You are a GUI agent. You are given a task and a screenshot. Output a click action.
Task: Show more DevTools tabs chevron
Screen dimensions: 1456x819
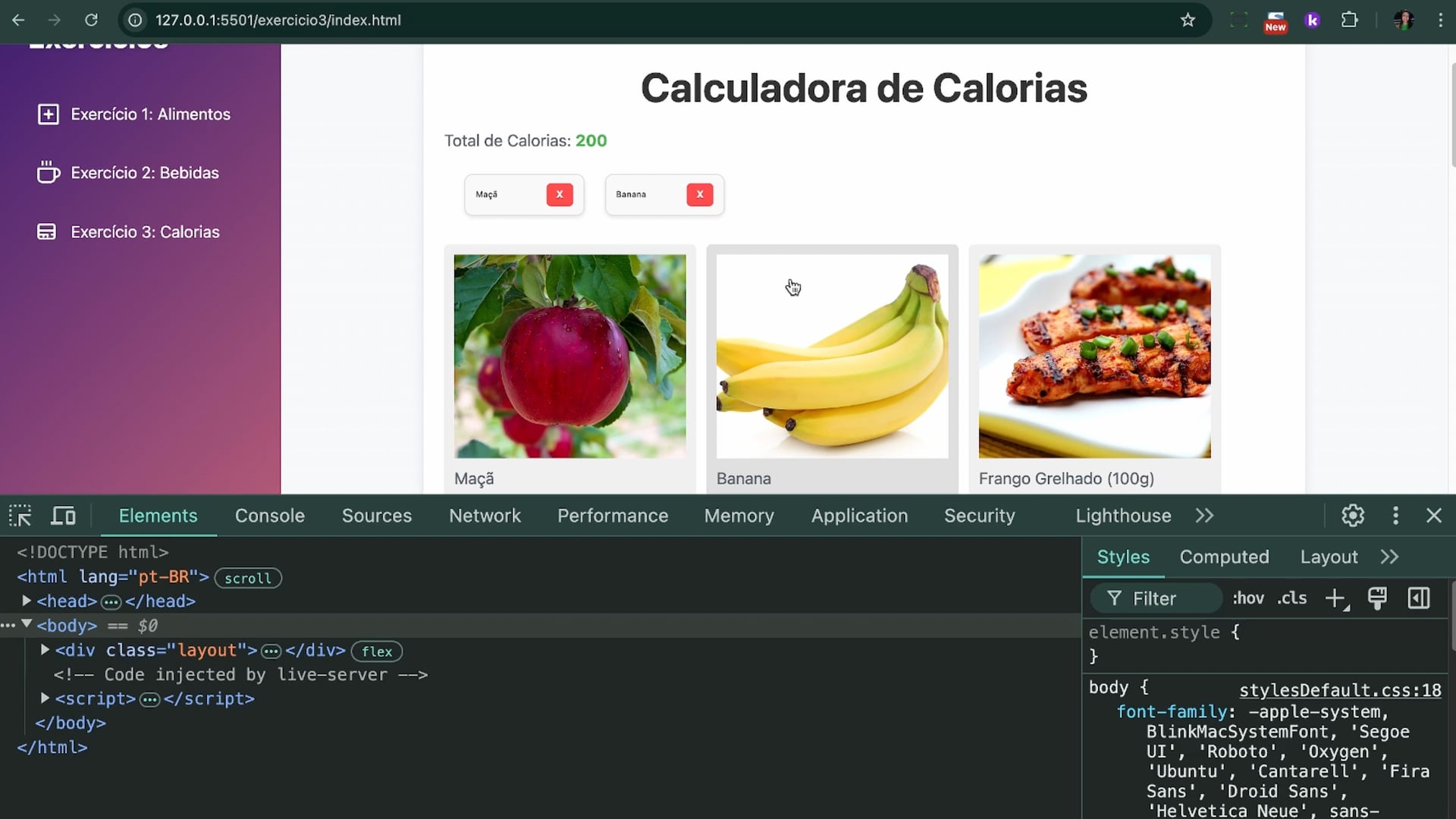[x=1204, y=516]
